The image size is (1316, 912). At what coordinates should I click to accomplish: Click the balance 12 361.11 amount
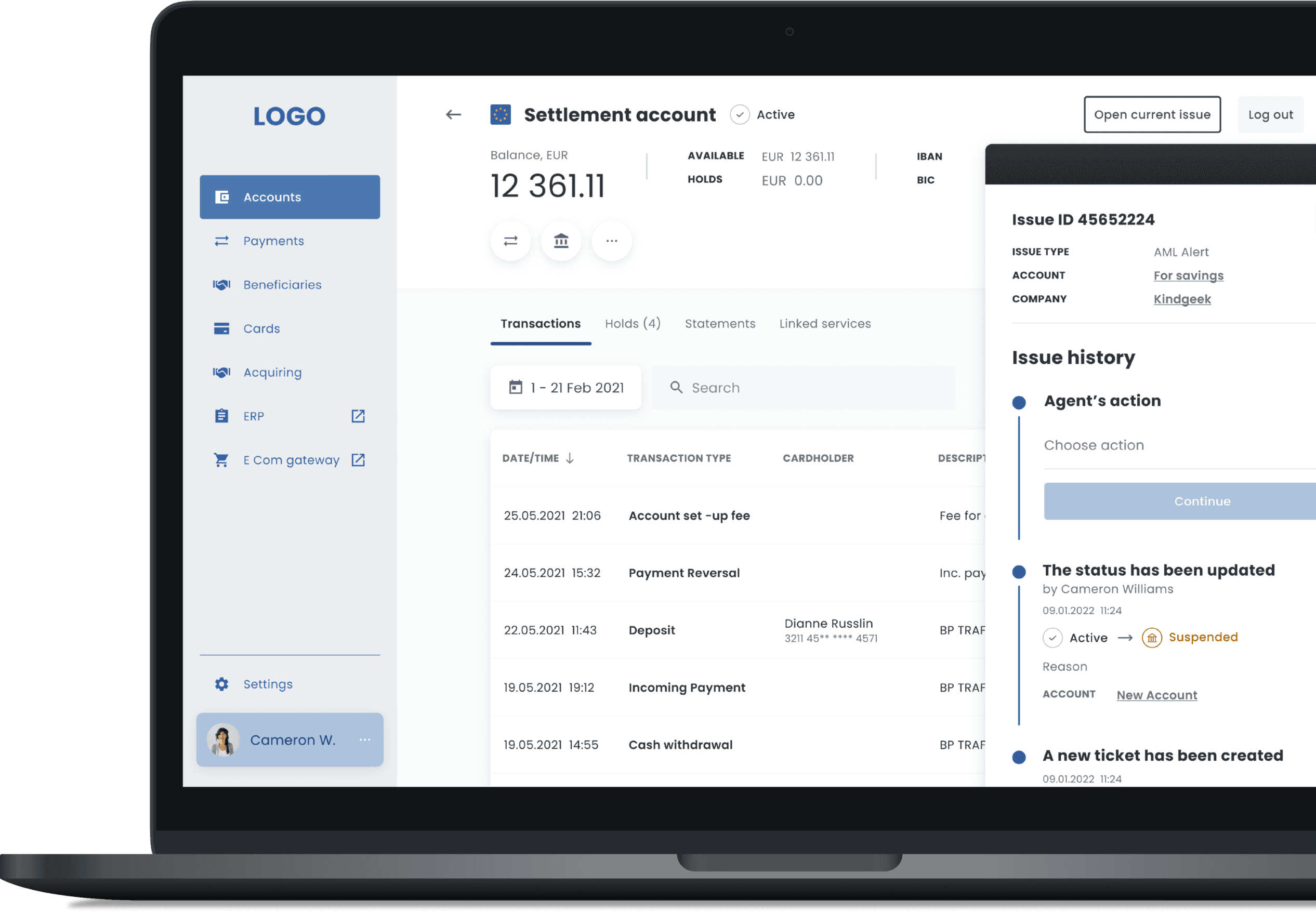[547, 186]
